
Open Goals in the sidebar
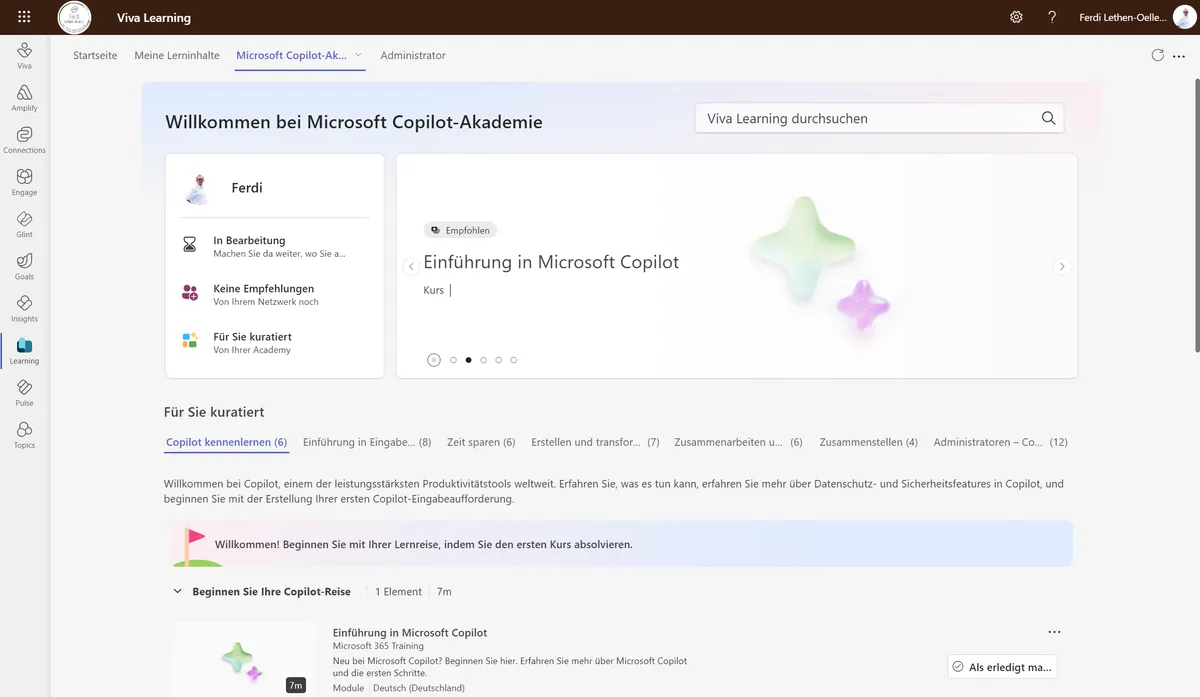tap(24, 266)
